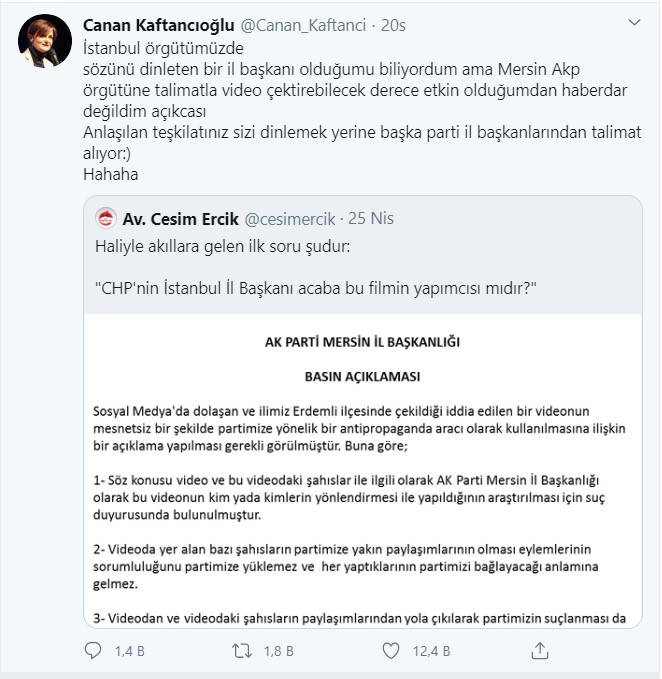This screenshot has width=662, height=679.
Task: Click the 1,4 B reply count
Action: [x=130, y=651]
